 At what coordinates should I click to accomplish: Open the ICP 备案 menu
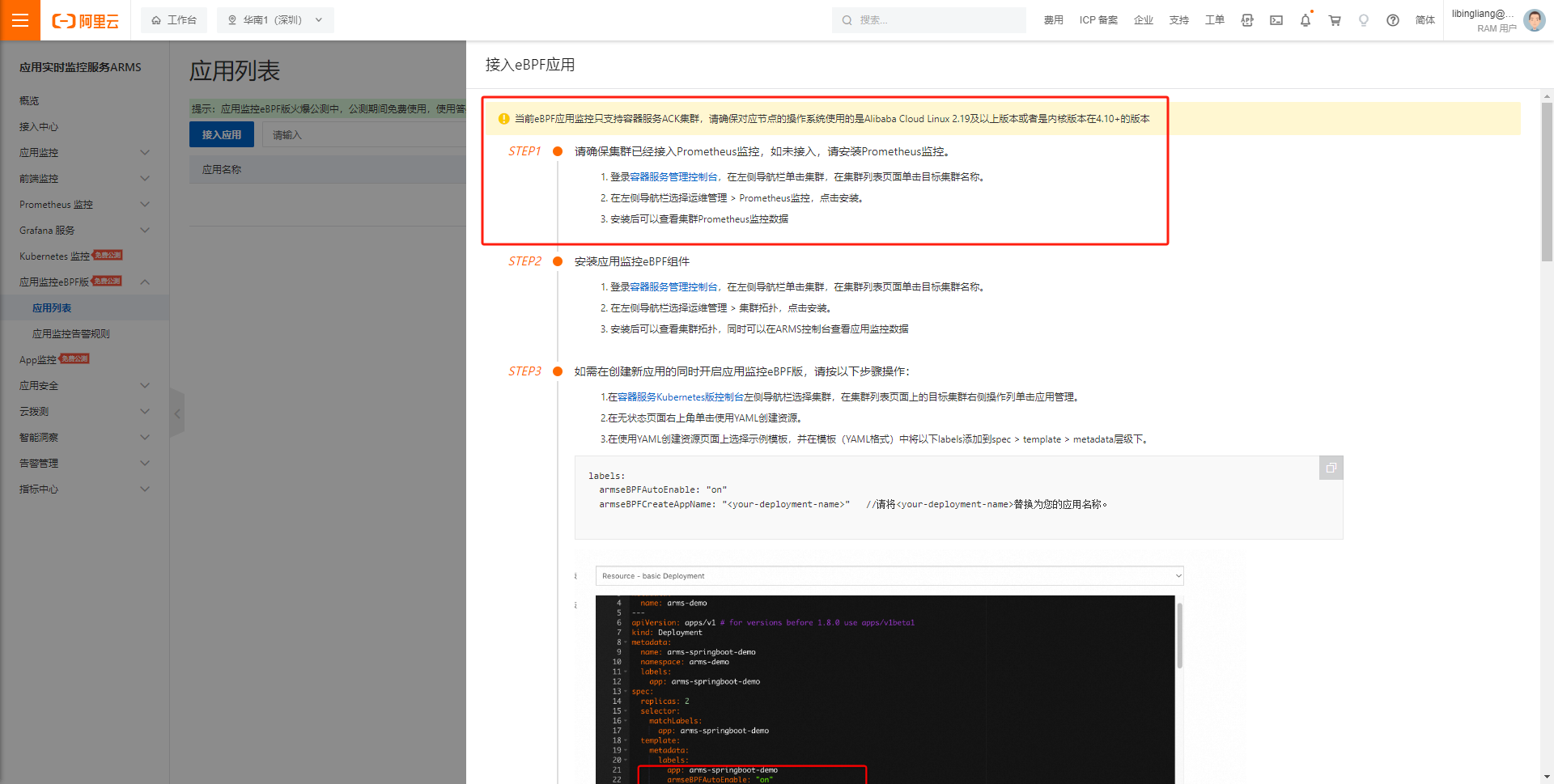point(1098,20)
